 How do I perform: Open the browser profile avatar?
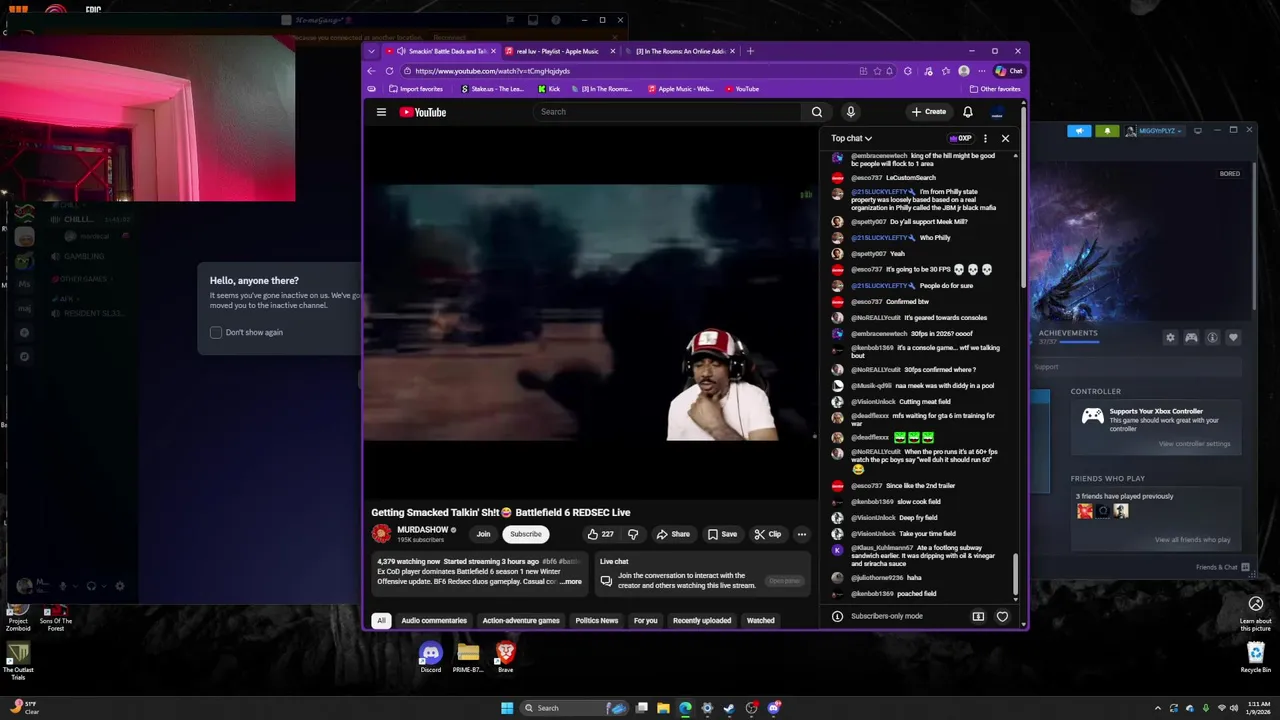point(963,71)
